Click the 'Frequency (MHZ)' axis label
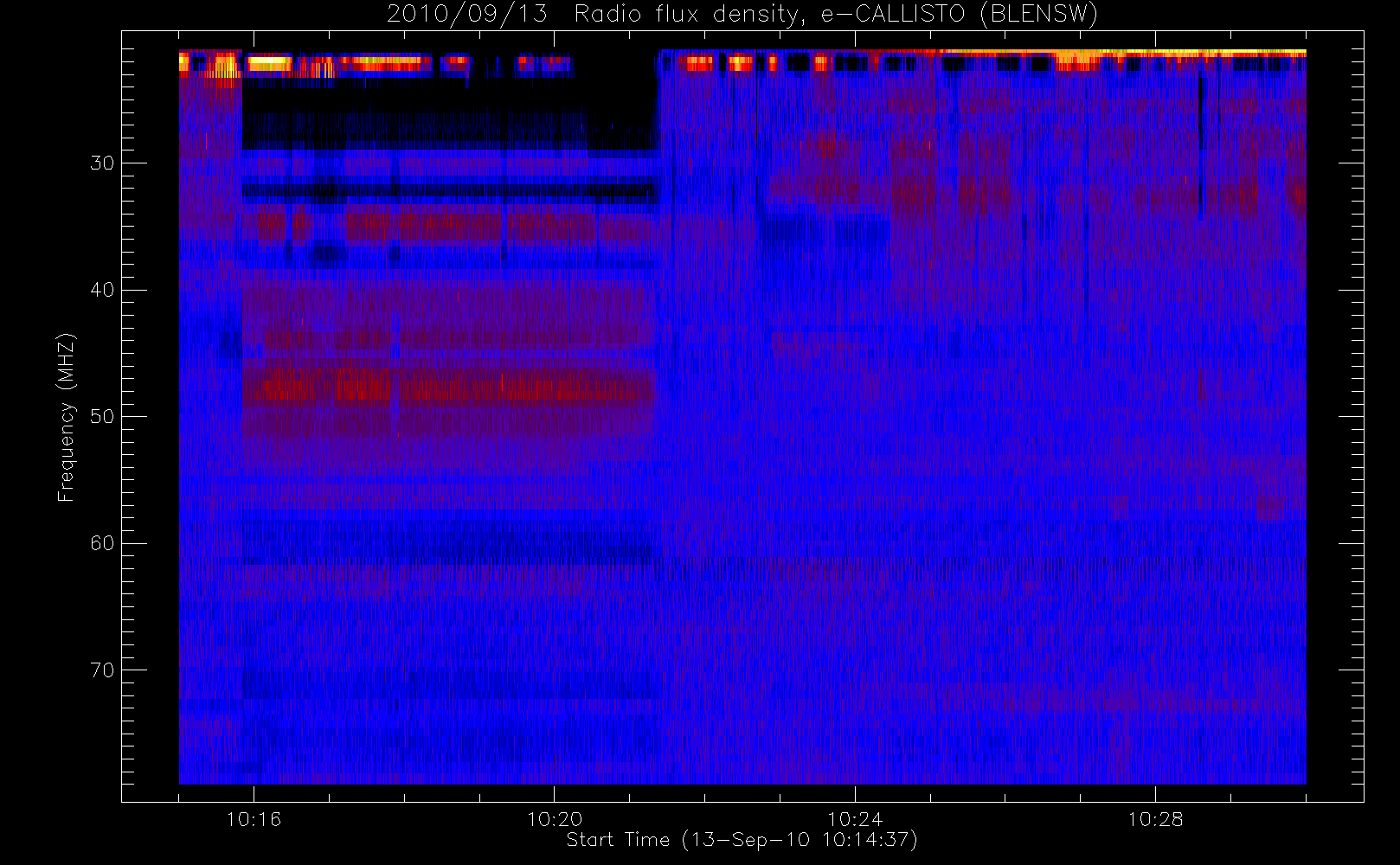1400x865 pixels. pos(67,417)
